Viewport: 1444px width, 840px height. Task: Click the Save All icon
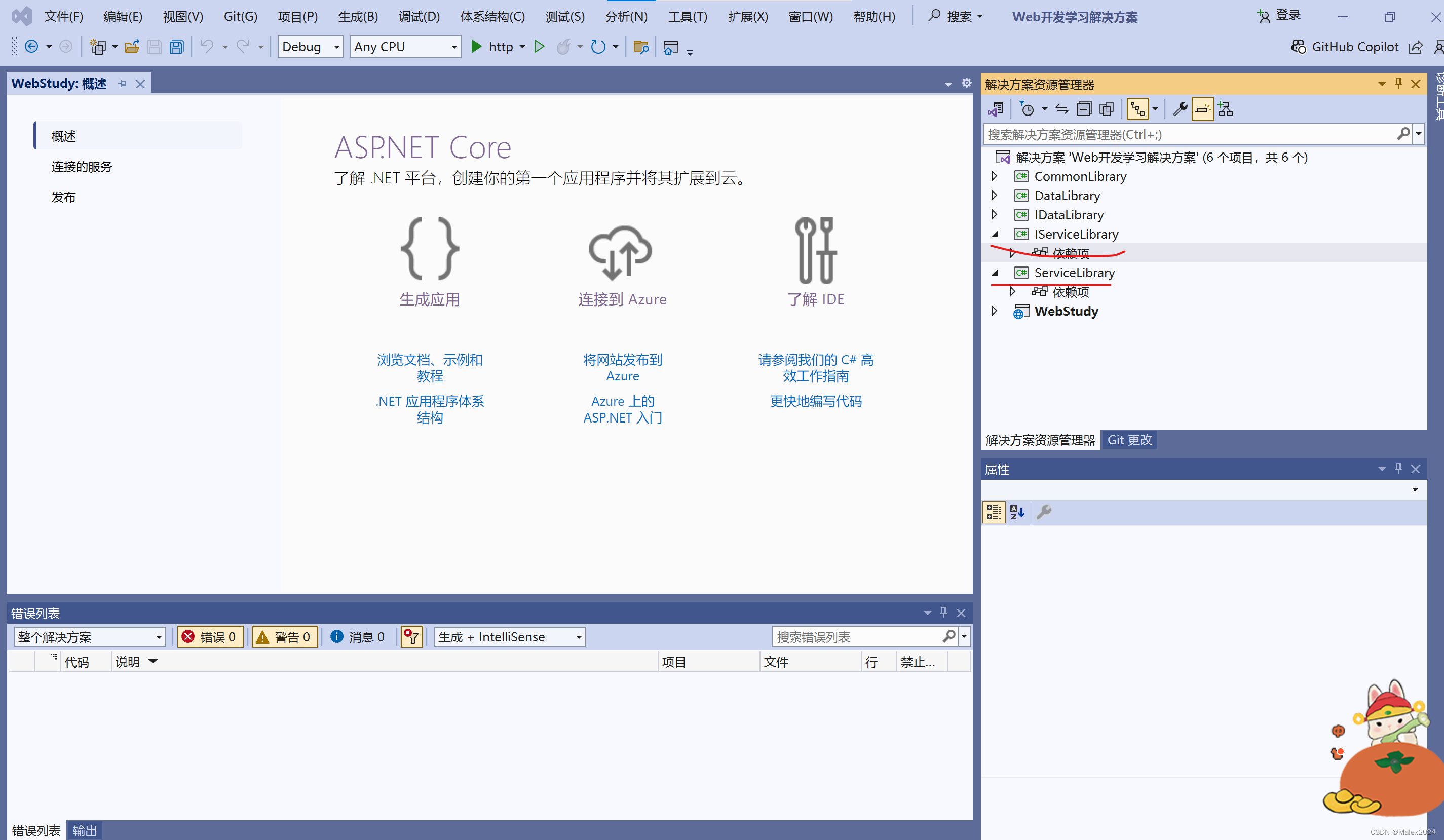pyautogui.click(x=176, y=47)
